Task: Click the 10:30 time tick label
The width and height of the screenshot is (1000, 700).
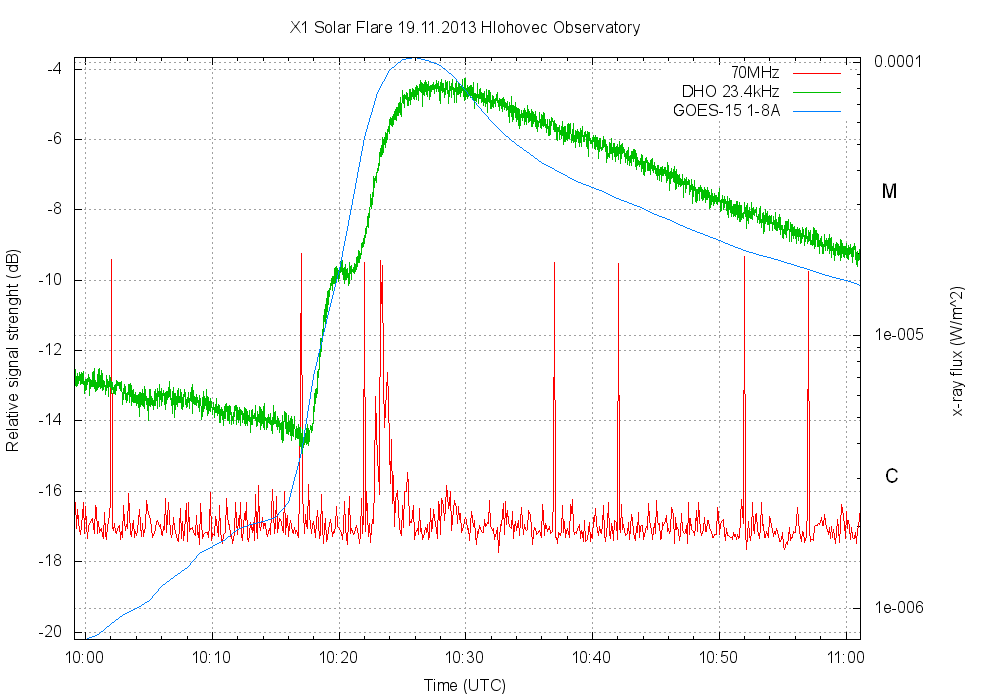Action: click(465, 658)
